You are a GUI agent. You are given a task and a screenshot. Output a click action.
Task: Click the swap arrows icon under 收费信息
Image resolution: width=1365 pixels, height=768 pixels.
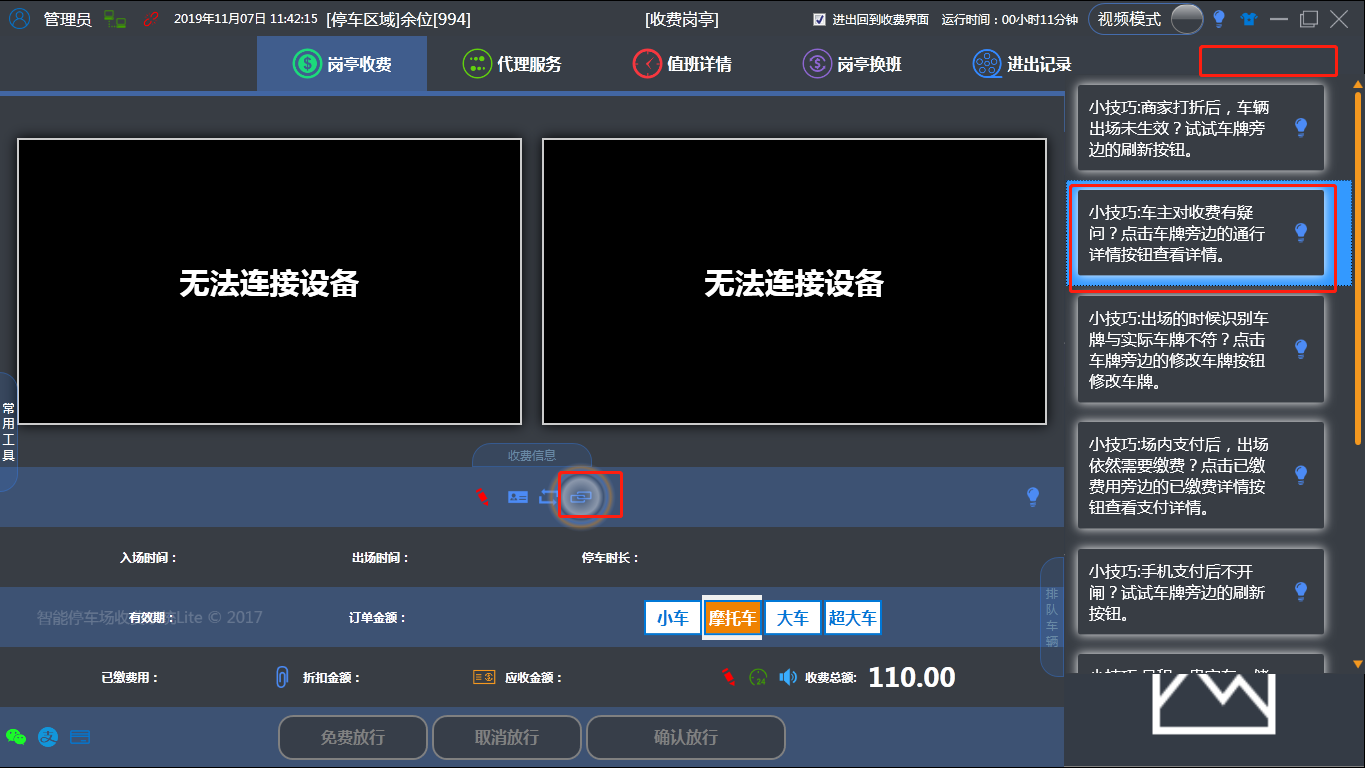548,496
